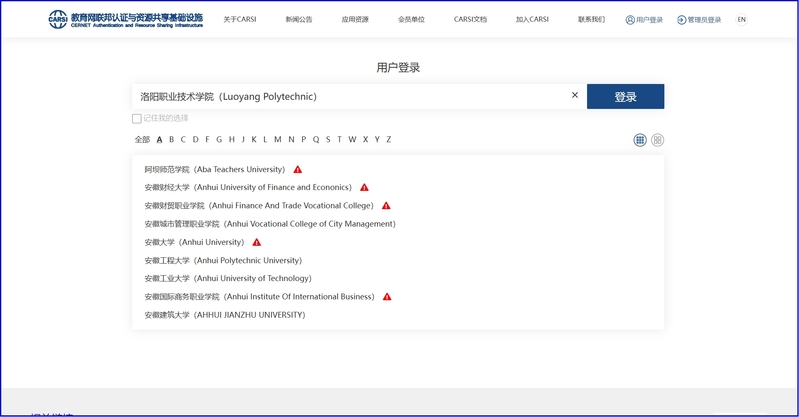Show all institutions with 全部 filter
This screenshot has height=417, width=799.
142,140
